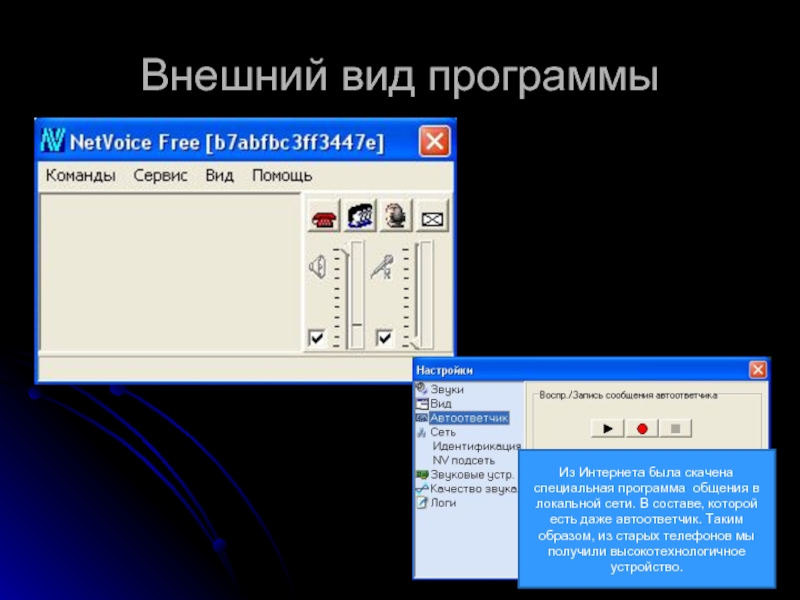Open the Помощь menu
The height and width of the screenshot is (600, 800).
(x=282, y=176)
